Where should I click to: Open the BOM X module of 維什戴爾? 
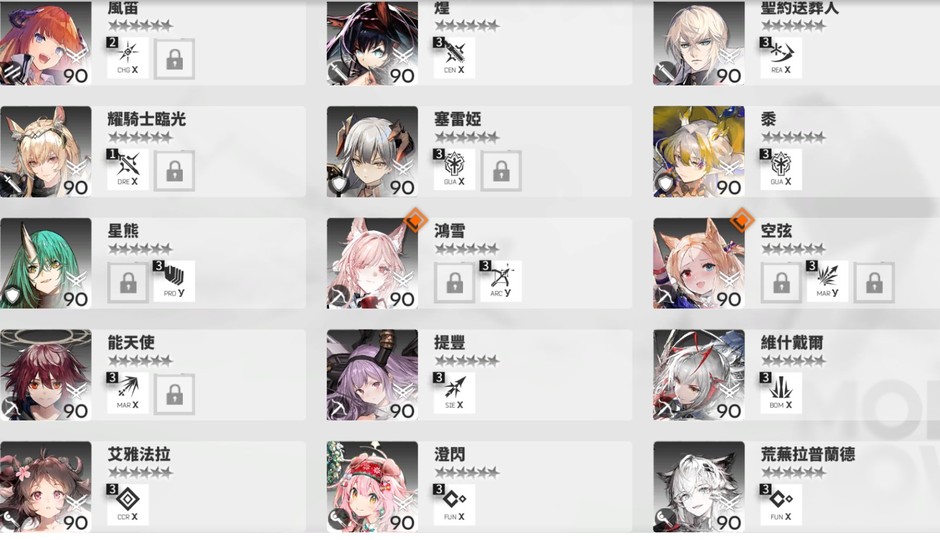781,393
